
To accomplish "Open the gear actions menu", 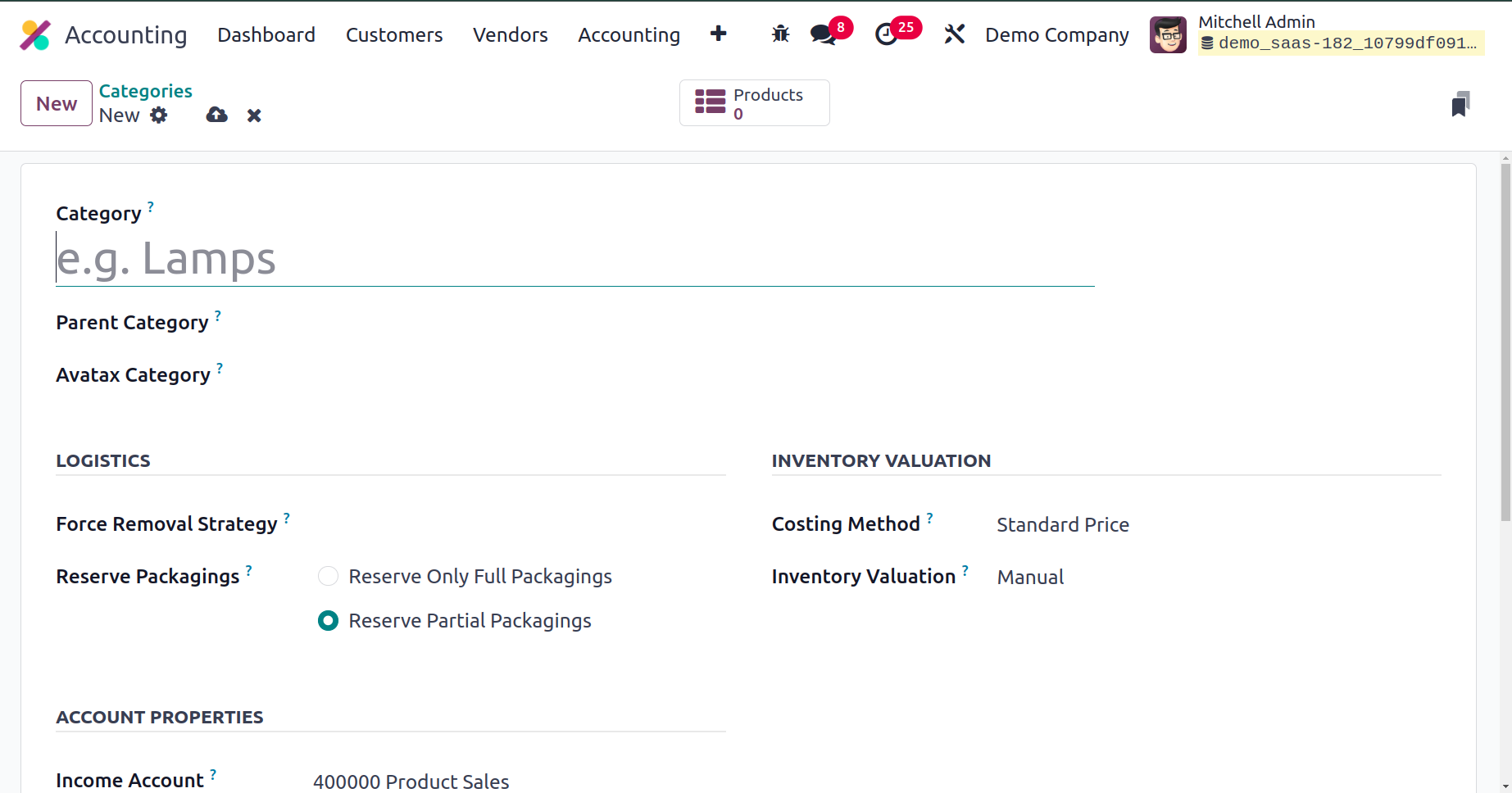I will 159,116.
